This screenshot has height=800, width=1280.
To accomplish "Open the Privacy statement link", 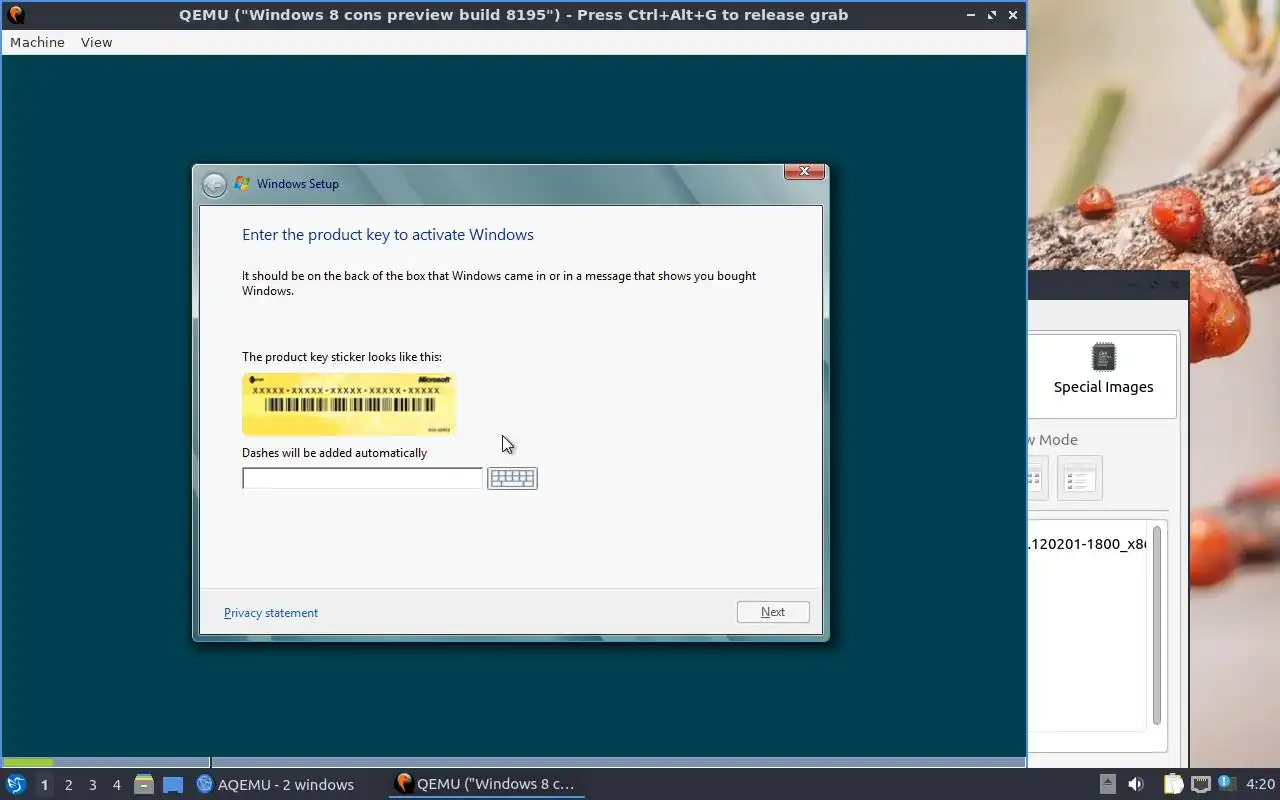I will pyautogui.click(x=271, y=613).
